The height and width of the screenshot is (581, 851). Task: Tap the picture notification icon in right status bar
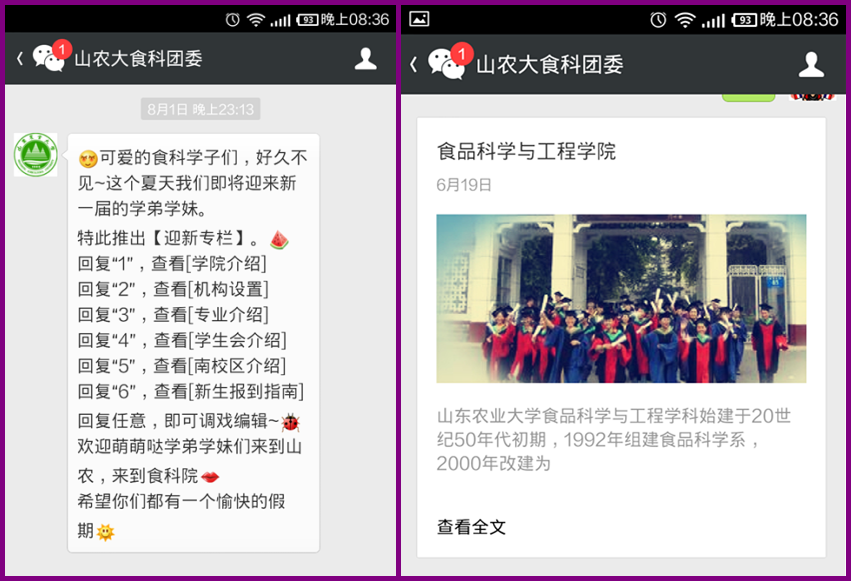tap(420, 19)
